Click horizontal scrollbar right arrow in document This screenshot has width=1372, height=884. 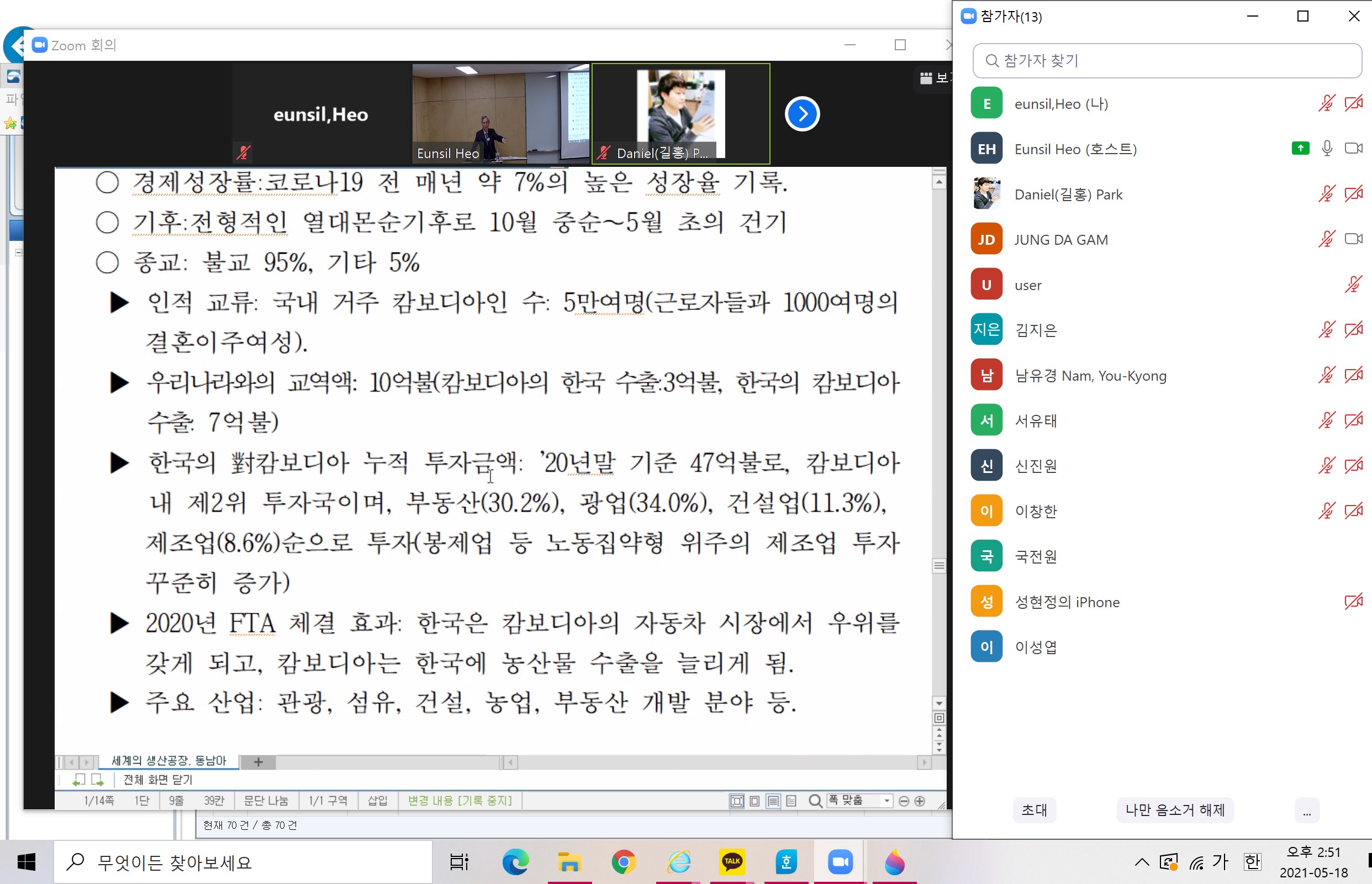coord(924,762)
